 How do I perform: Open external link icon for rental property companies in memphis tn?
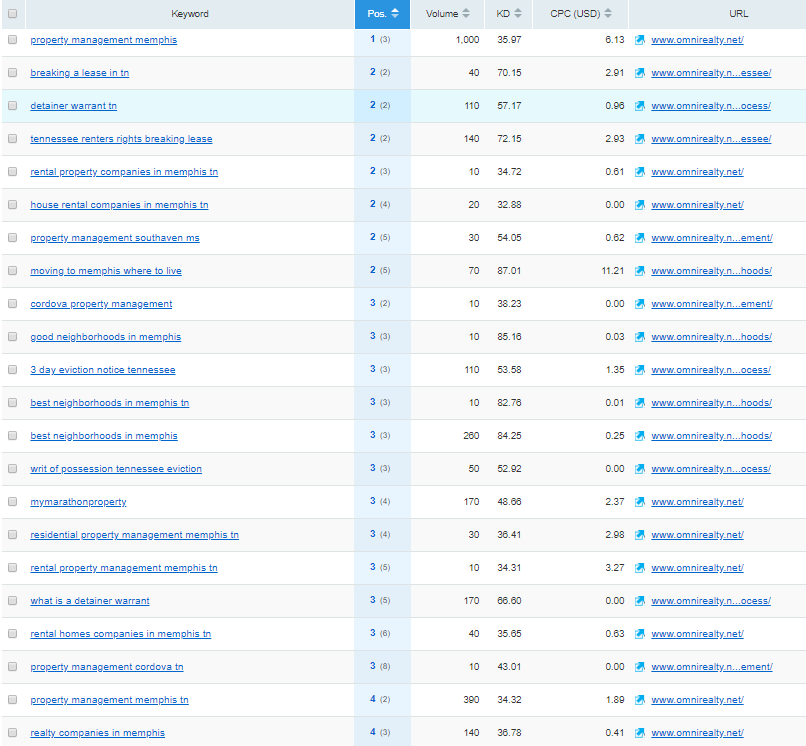pyautogui.click(x=639, y=172)
